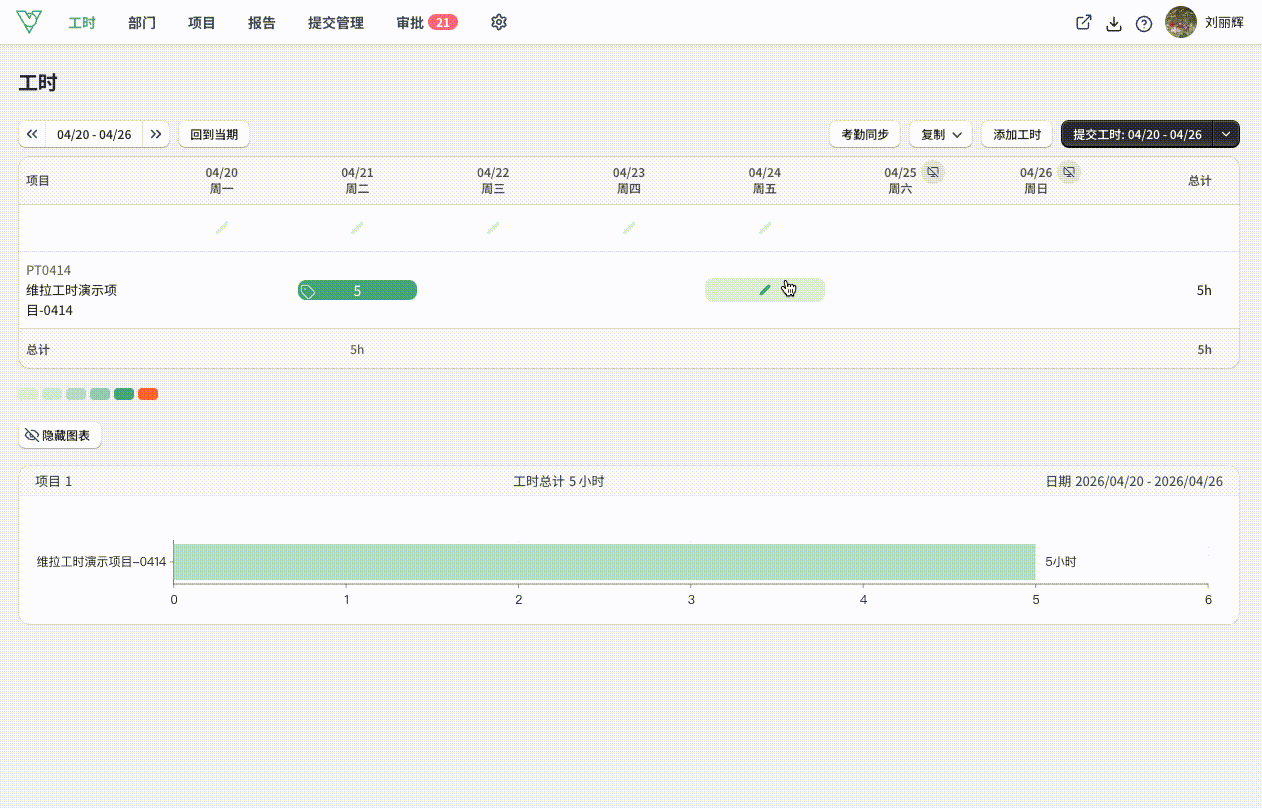This screenshot has height=808, width=1262.
Task: Toggle the non-workday icon beside 04/25
Action: (932, 172)
